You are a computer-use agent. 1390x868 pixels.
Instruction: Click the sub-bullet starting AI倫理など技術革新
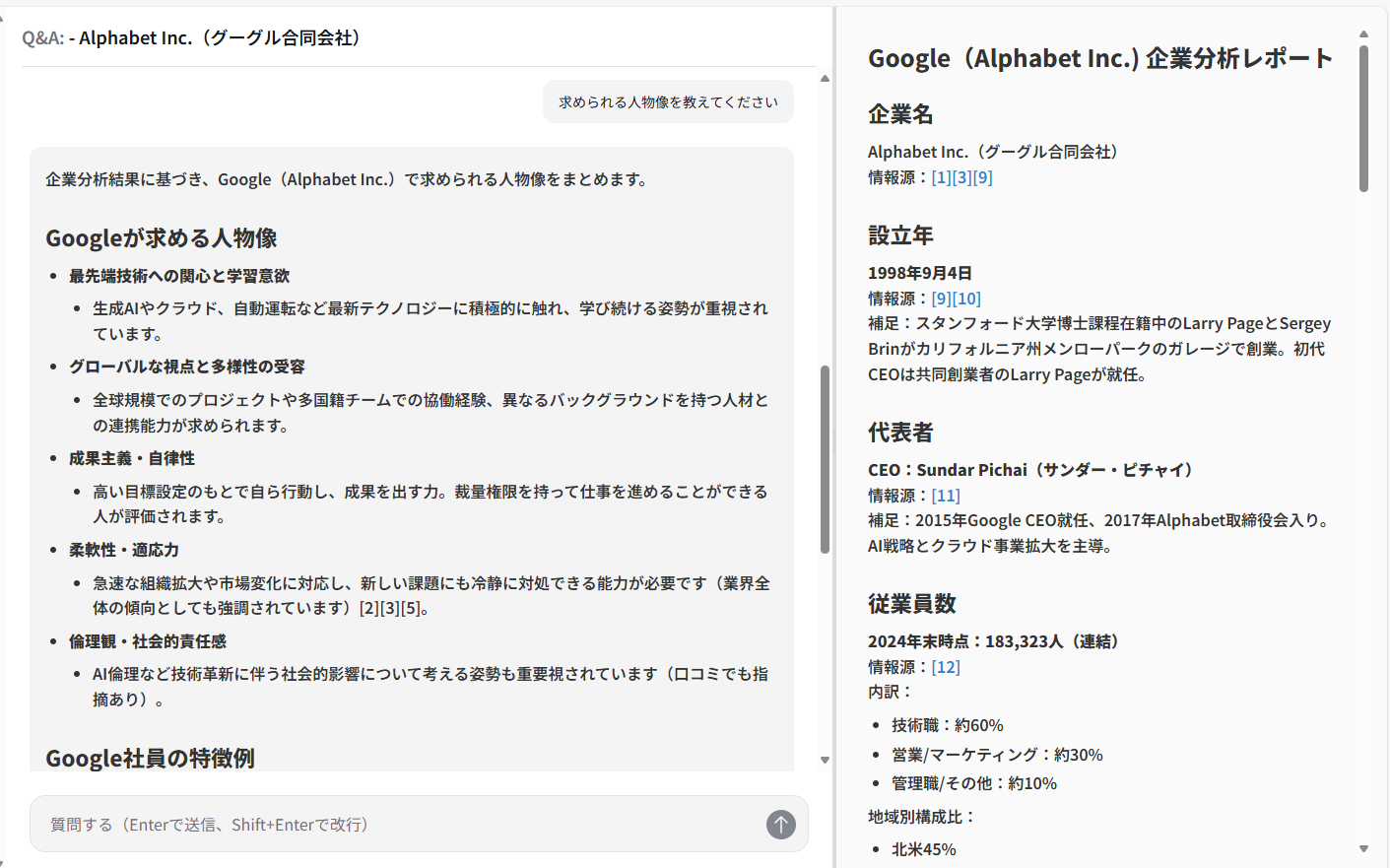coord(430,687)
